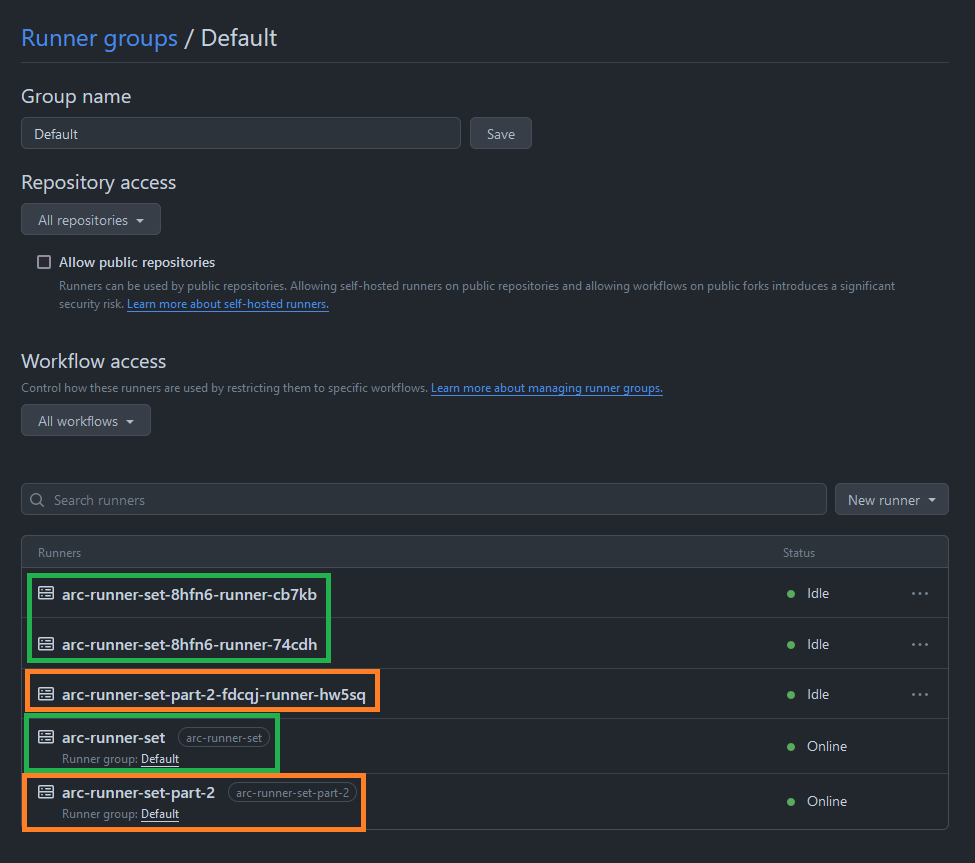
Task: Open the All repositories dropdown
Action: [90, 219]
